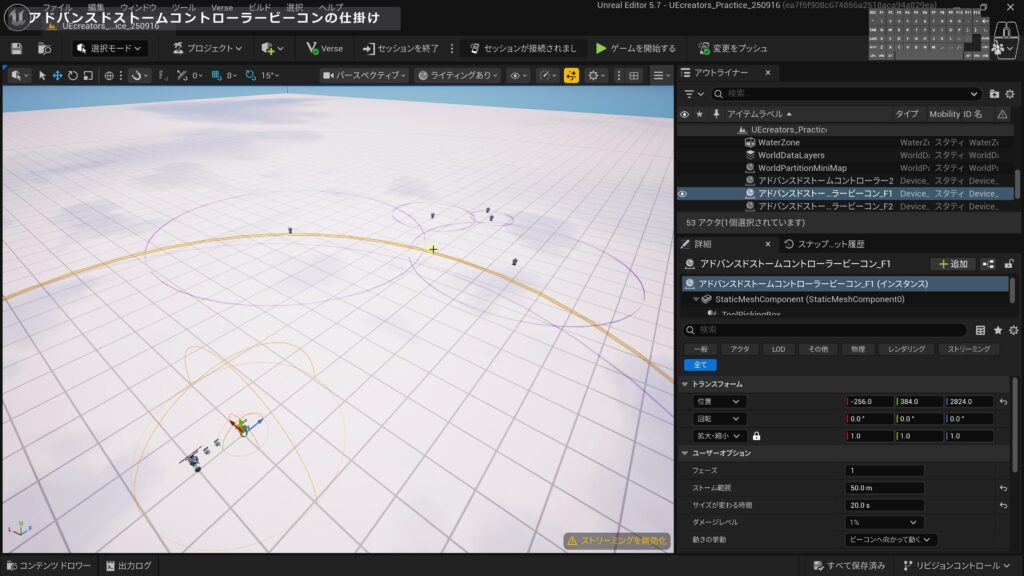Select the translate (move) gizmo tool
The height and width of the screenshot is (576, 1024).
pyautogui.click(x=58, y=75)
